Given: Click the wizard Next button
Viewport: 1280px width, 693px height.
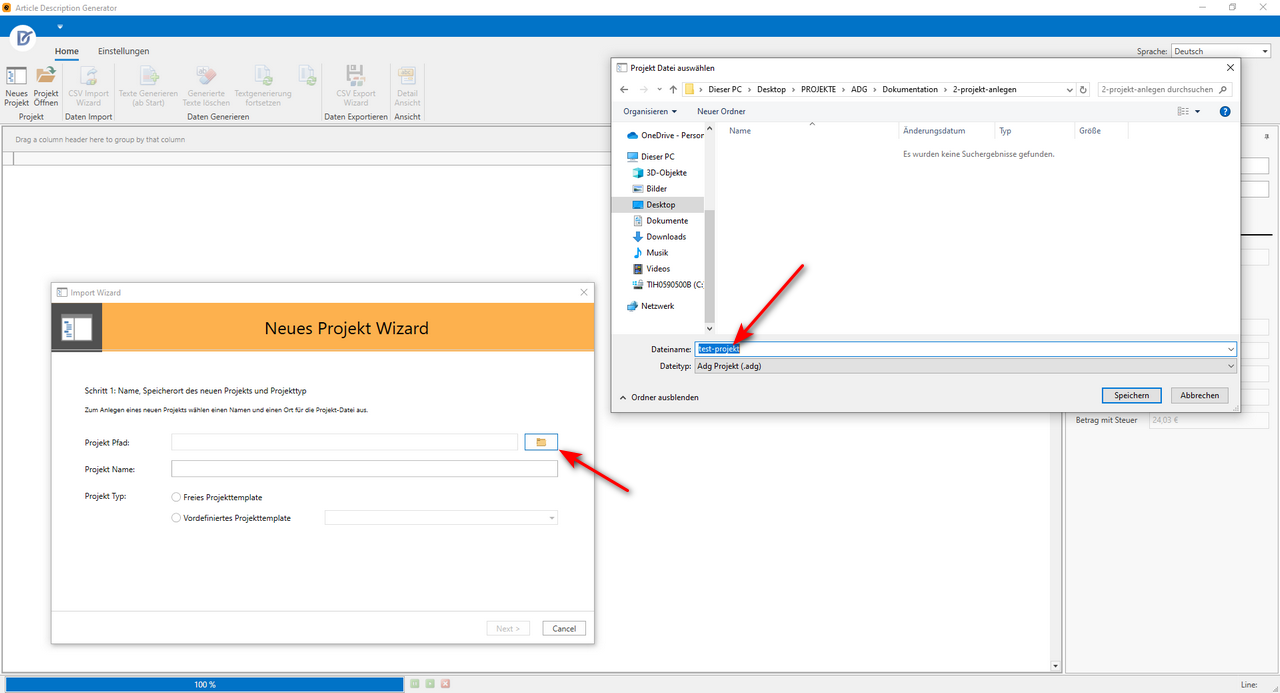Looking at the screenshot, I should (x=508, y=628).
